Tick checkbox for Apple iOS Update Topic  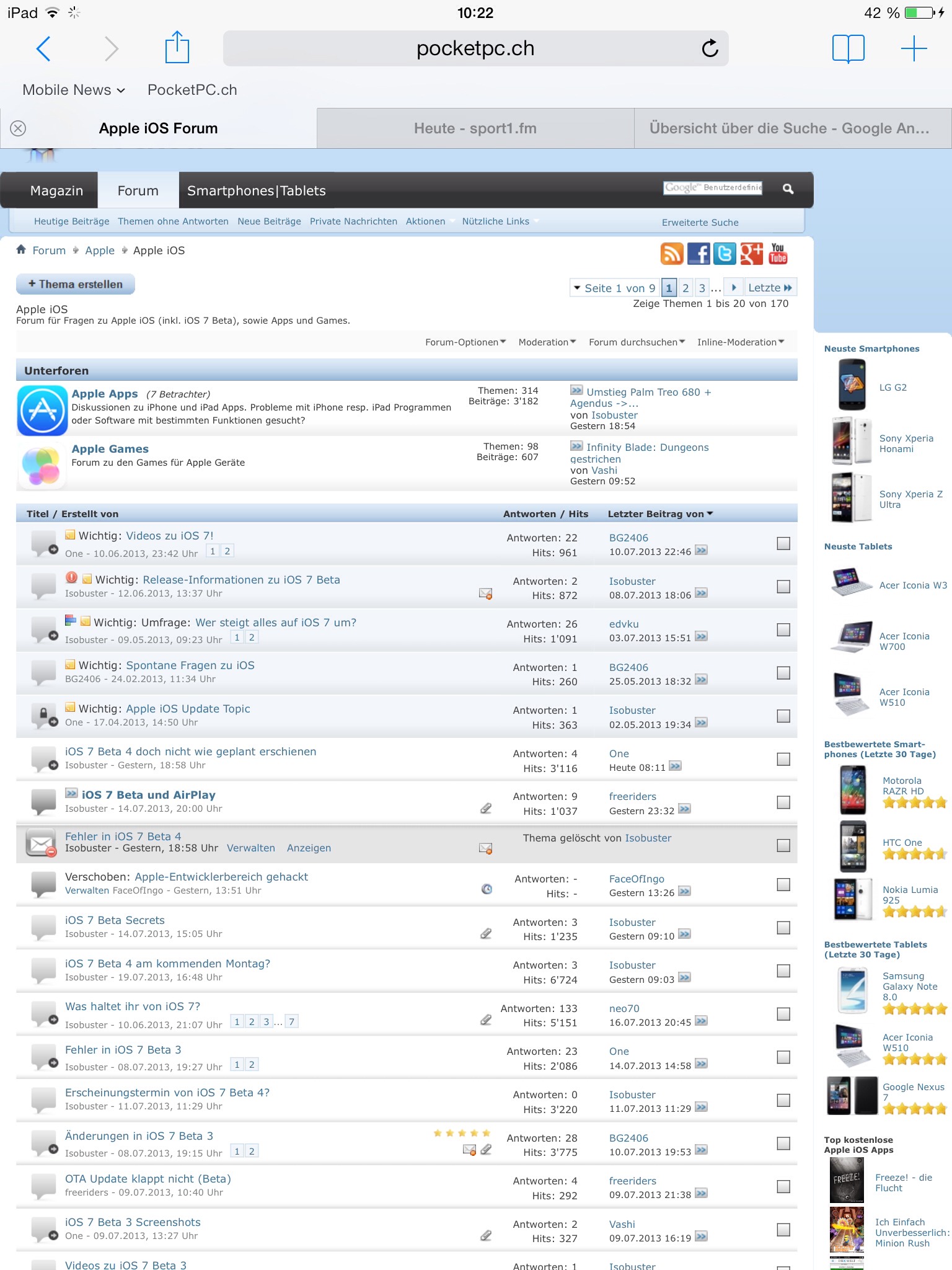[783, 716]
